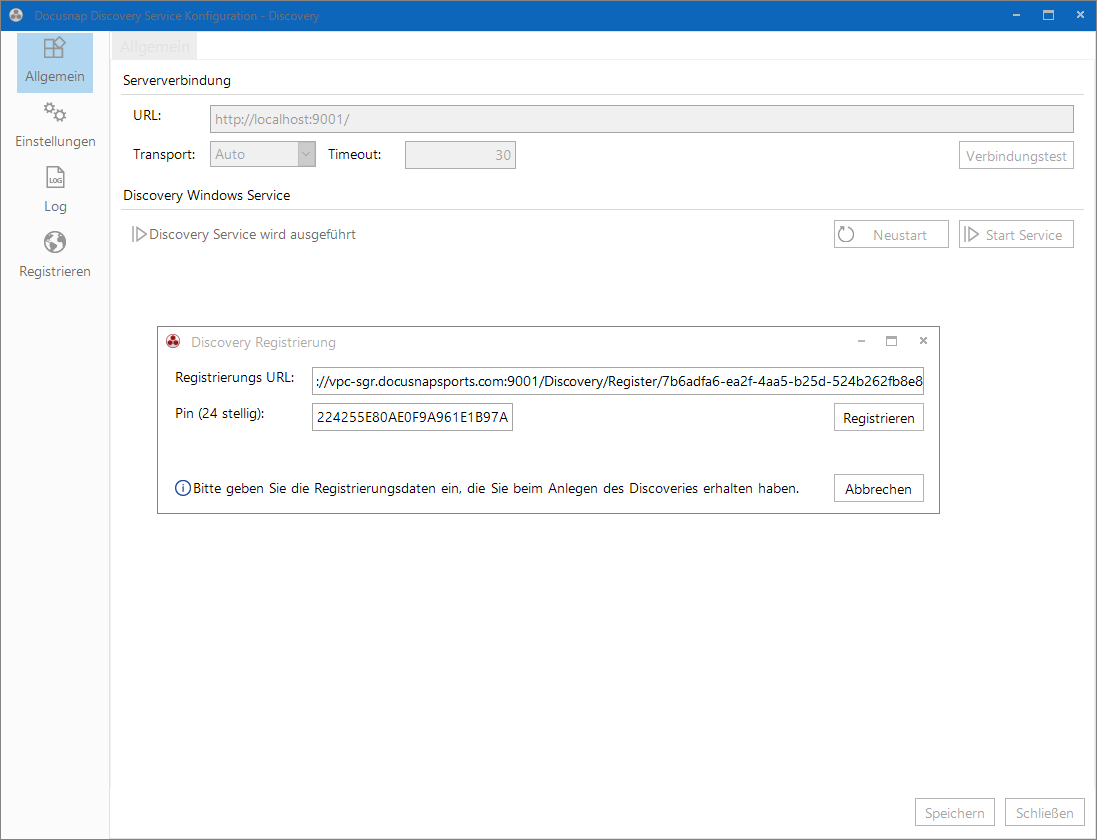The image size is (1097, 840).
Task: Click Abbrechen to cancel registration
Action: (879, 488)
